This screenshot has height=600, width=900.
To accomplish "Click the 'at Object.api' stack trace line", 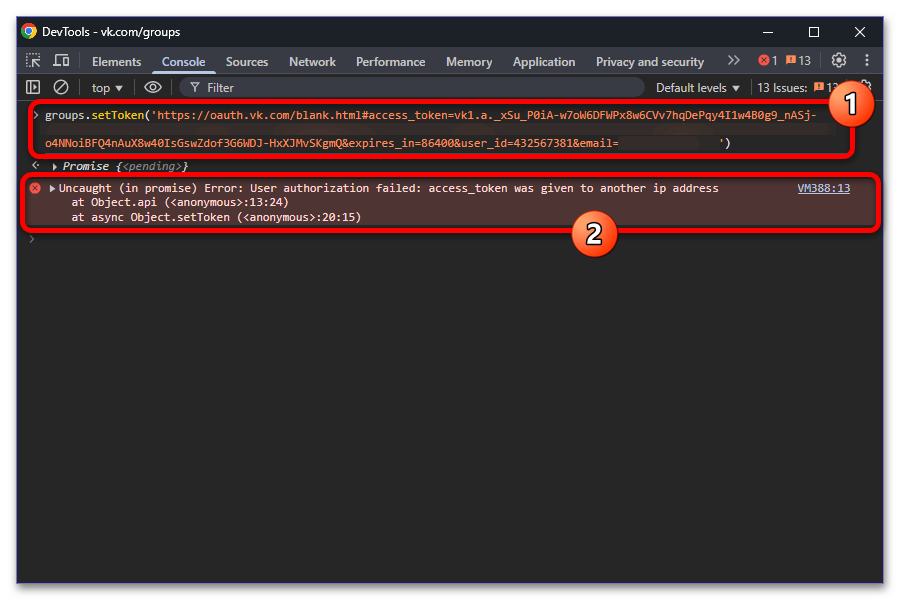I will [180, 203].
